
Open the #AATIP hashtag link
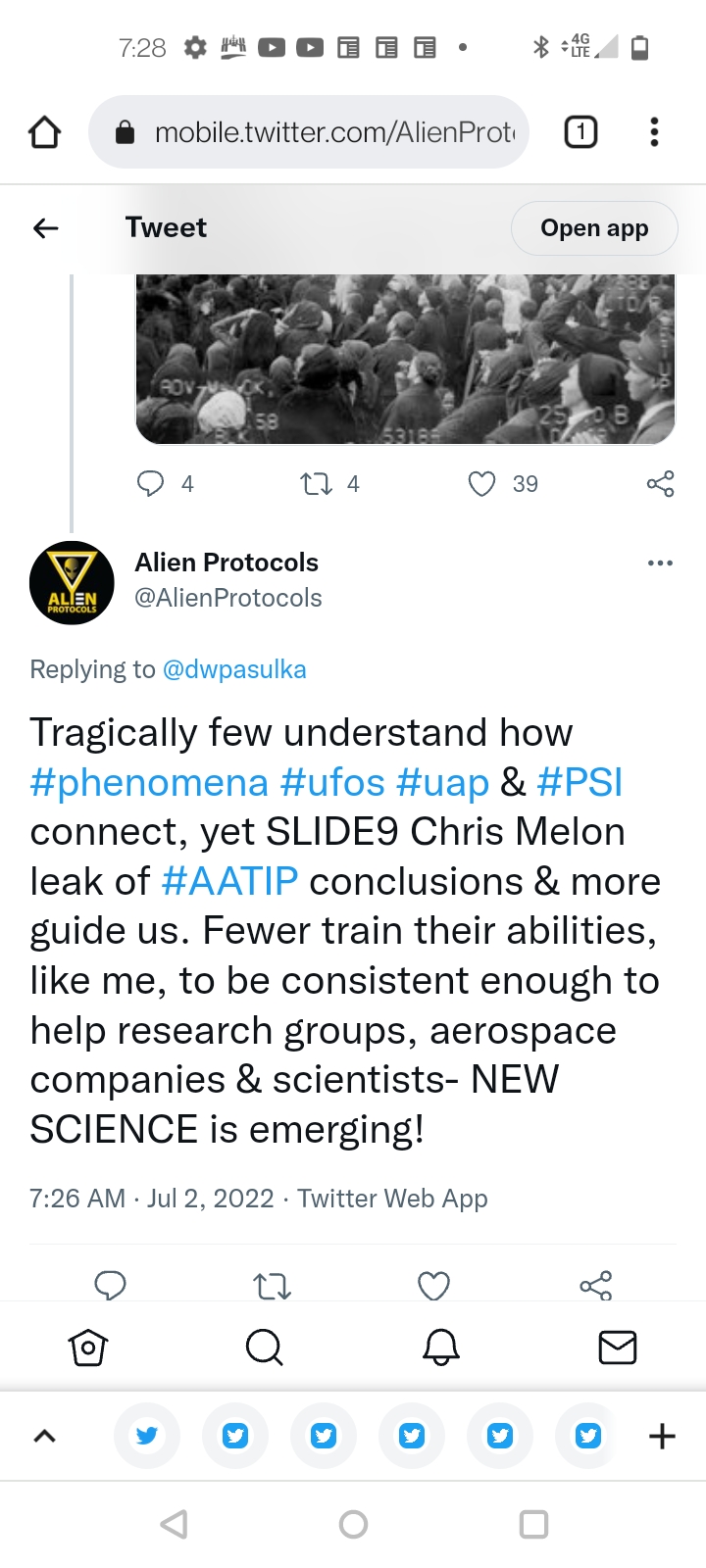click(x=229, y=881)
